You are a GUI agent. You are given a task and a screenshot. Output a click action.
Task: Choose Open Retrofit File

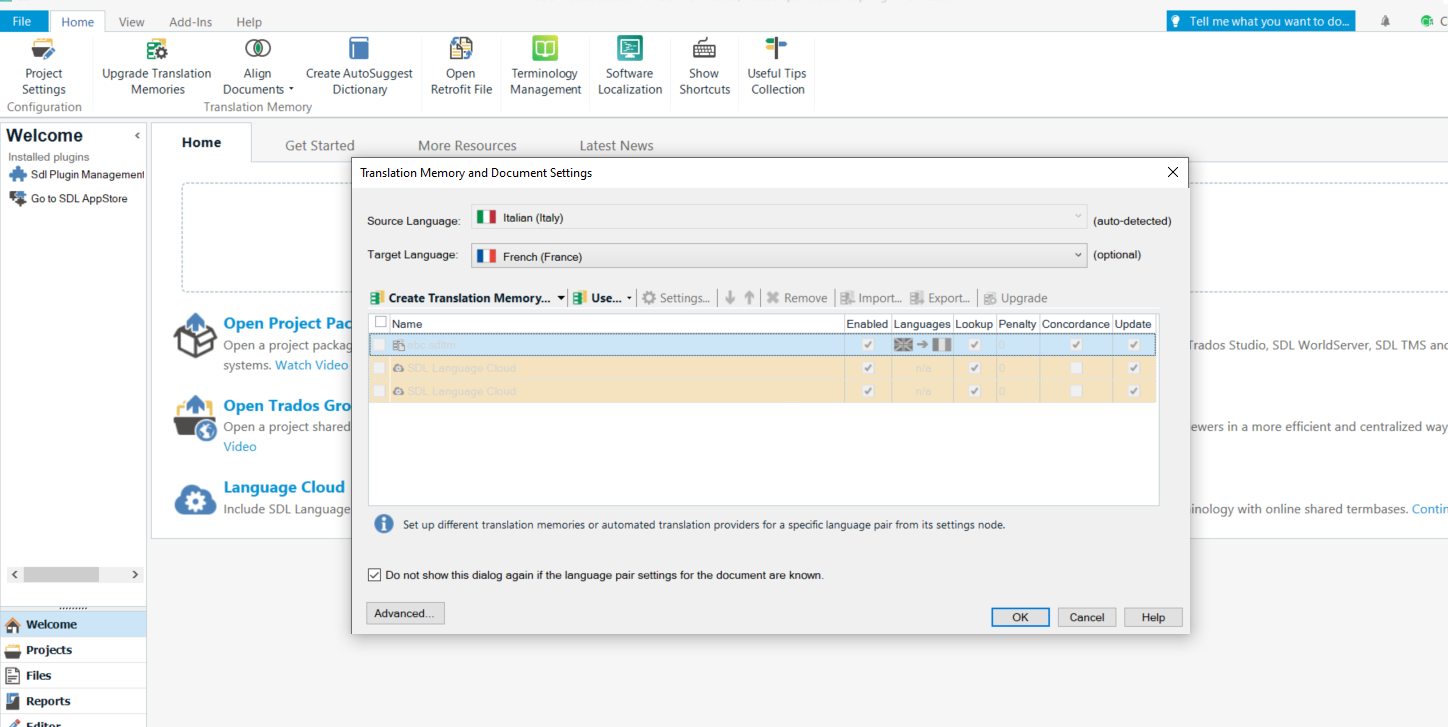[x=461, y=66]
